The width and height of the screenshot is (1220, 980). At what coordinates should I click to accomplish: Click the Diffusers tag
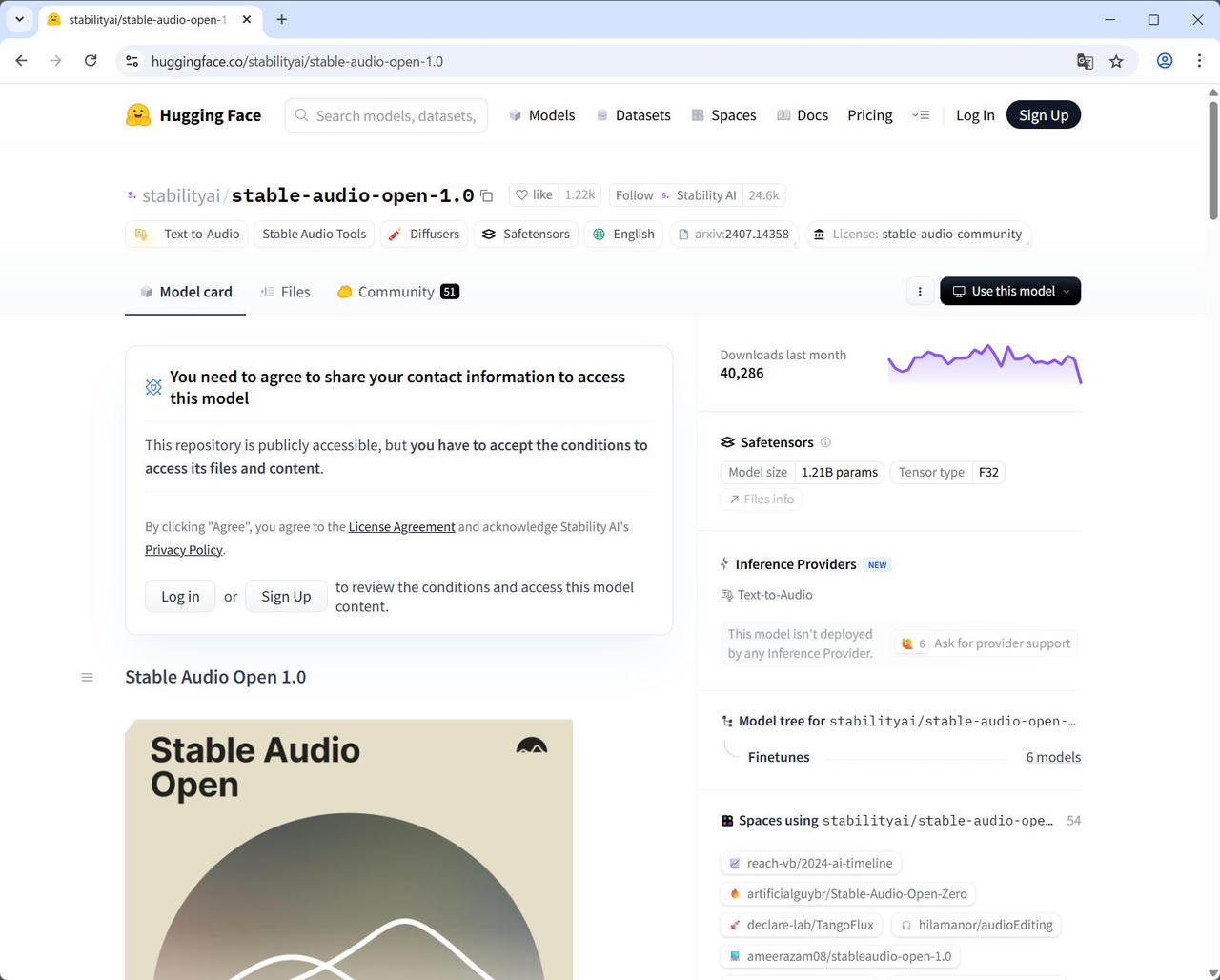click(x=424, y=234)
